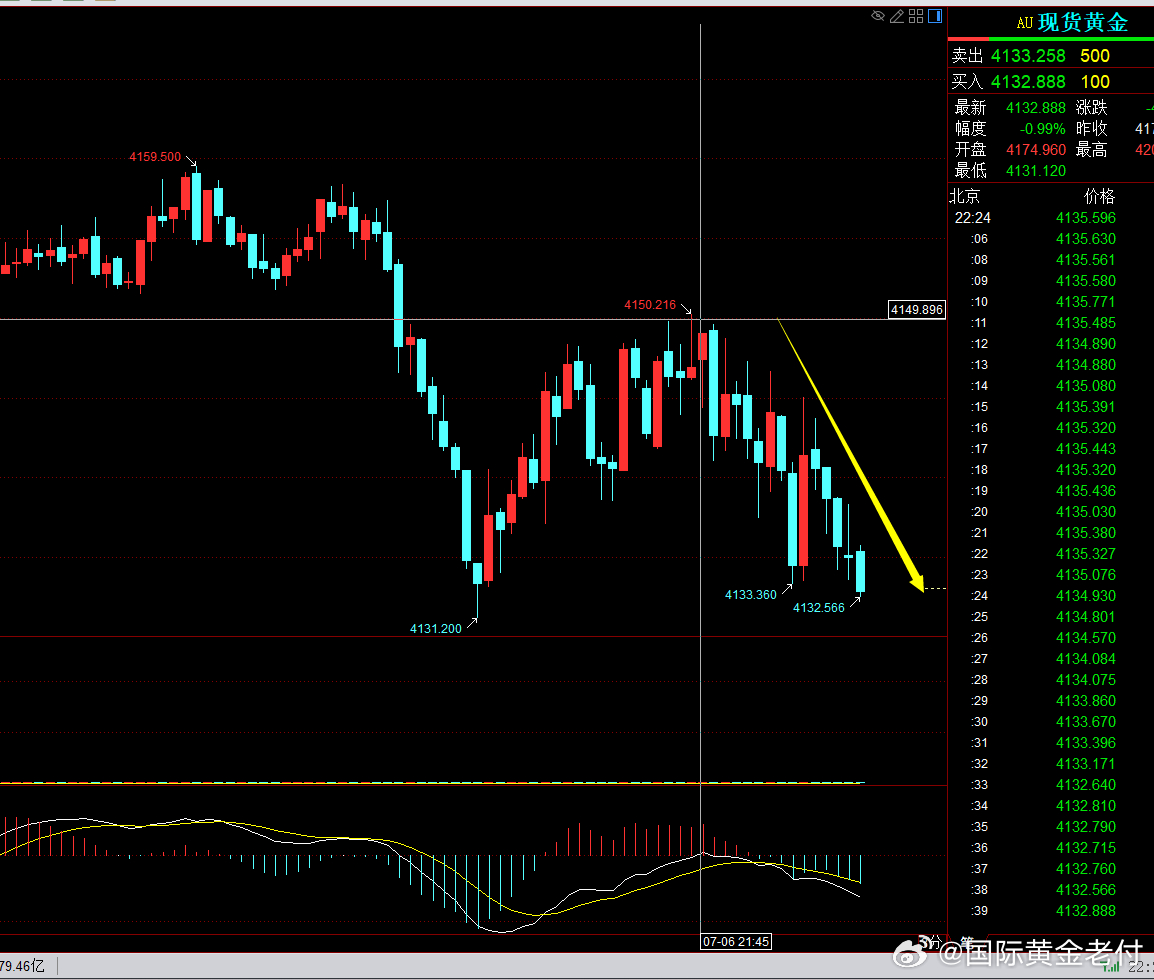Select the :20 tick price 4135.030
The image size is (1154, 980).
click(x=1086, y=511)
